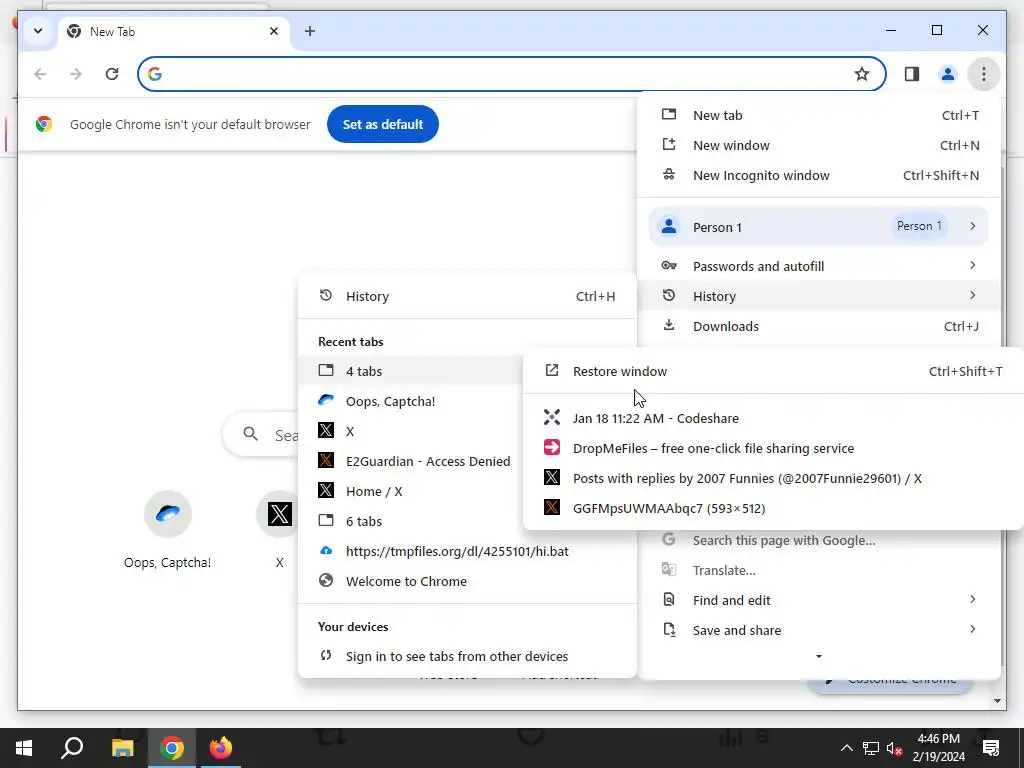Click the muted volume tray icon
The width and height of the screenshot is (1024, 768).
click(895, 749)
